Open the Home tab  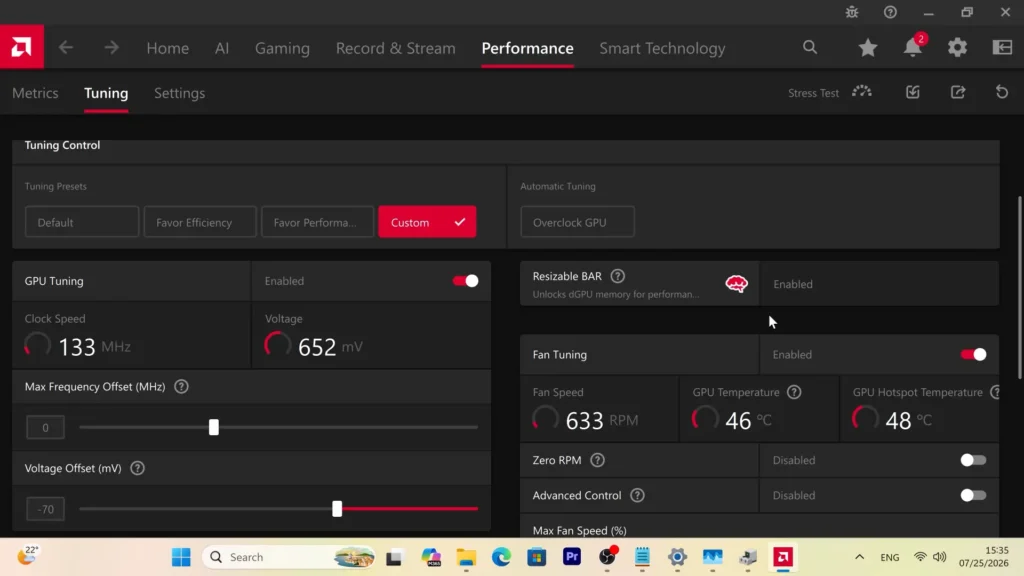pos(168,48)
